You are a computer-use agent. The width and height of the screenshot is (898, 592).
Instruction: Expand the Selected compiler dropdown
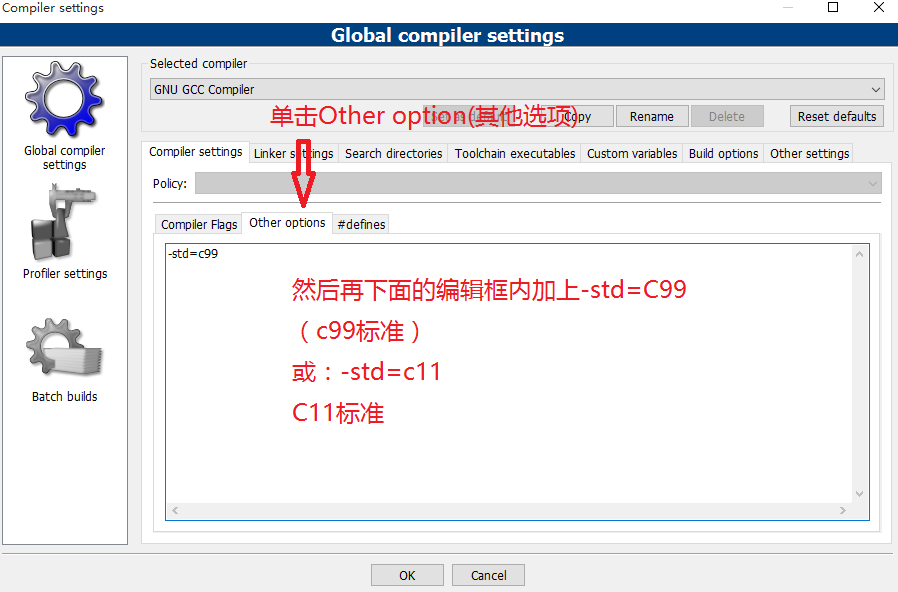tap(517, 89)
